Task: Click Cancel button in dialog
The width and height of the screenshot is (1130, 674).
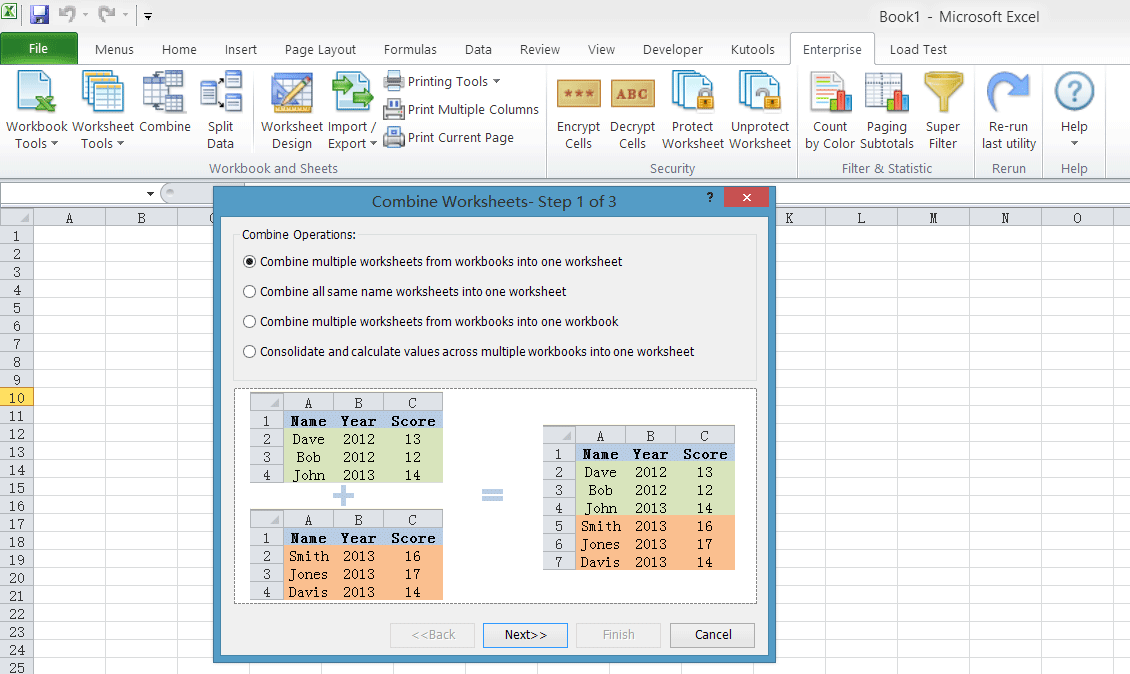Action: pyautogui.click(x=713, y=635)
